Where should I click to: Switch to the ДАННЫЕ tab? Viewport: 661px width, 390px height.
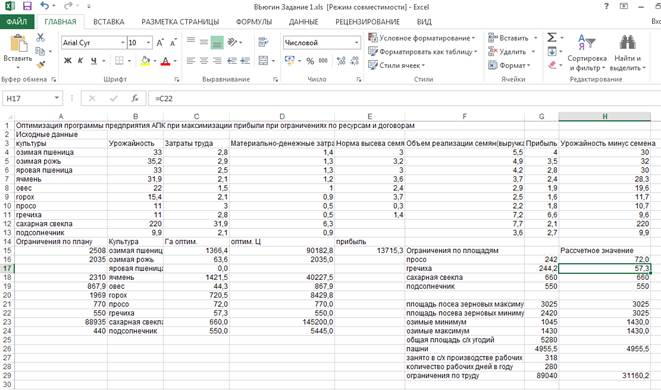point(304,22)
